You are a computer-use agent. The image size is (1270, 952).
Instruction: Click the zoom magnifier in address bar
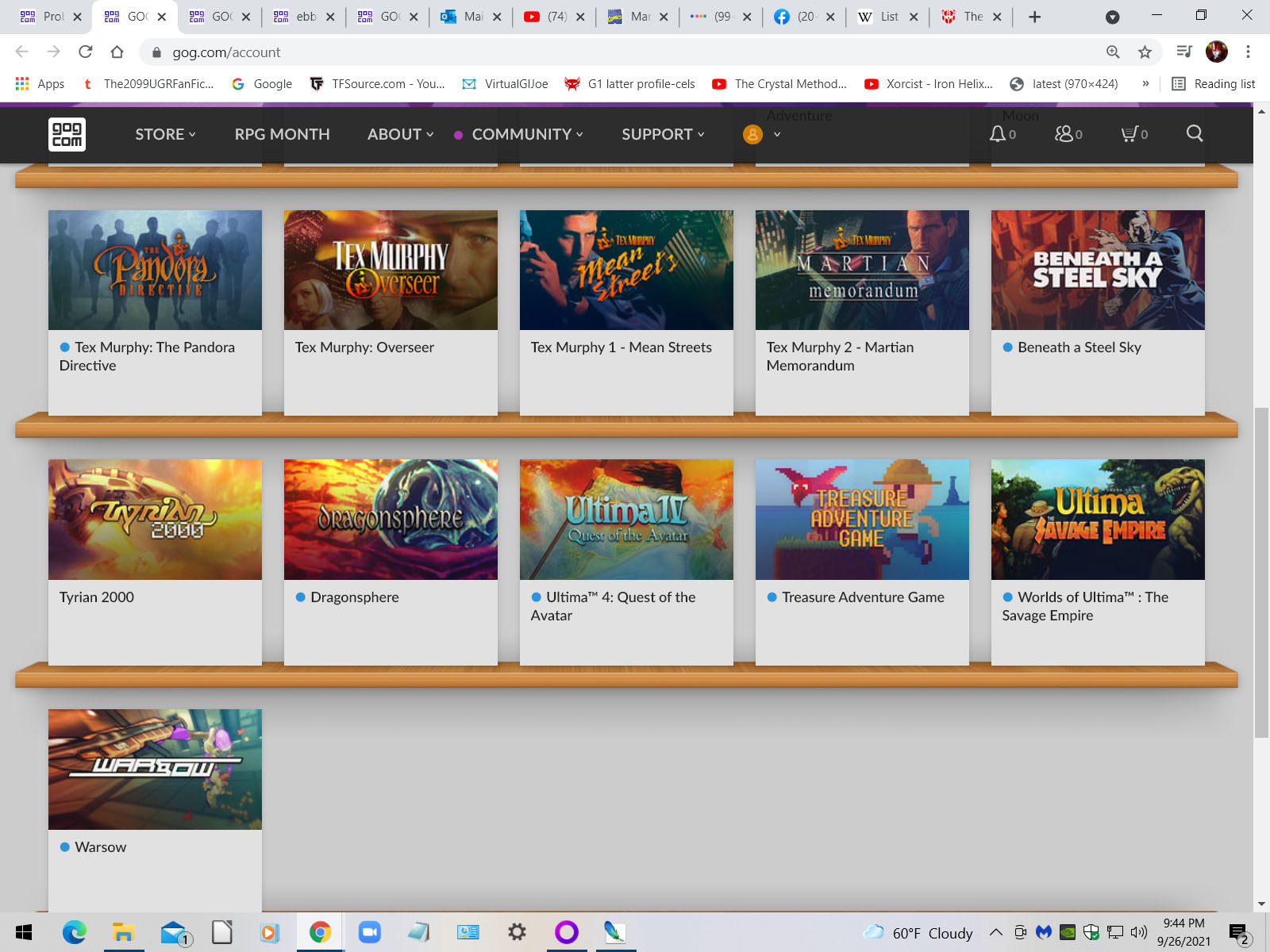tap(1113, 52)
